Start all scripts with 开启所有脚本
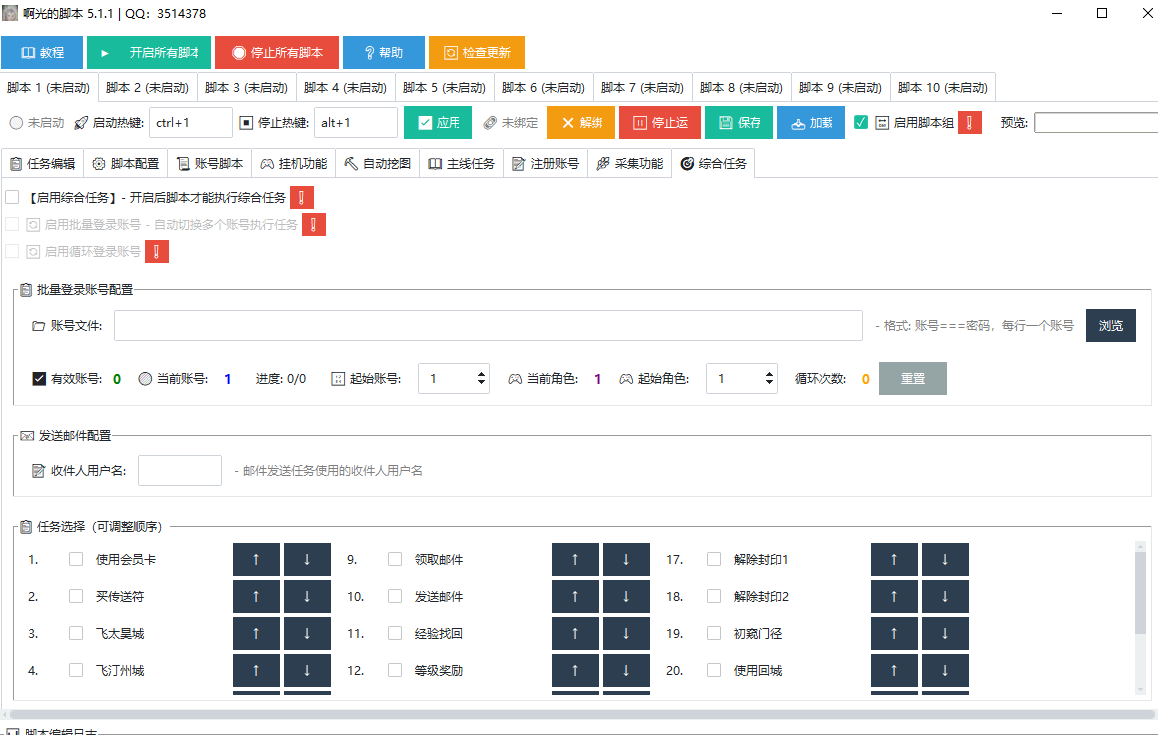Viewport: 1158px width, 735px height. point(149,52)
